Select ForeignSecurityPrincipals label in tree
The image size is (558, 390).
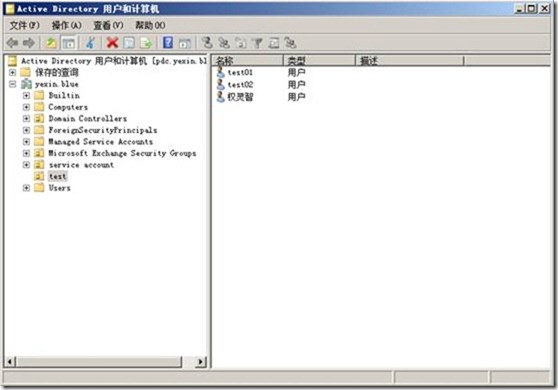tap(103, 130)
